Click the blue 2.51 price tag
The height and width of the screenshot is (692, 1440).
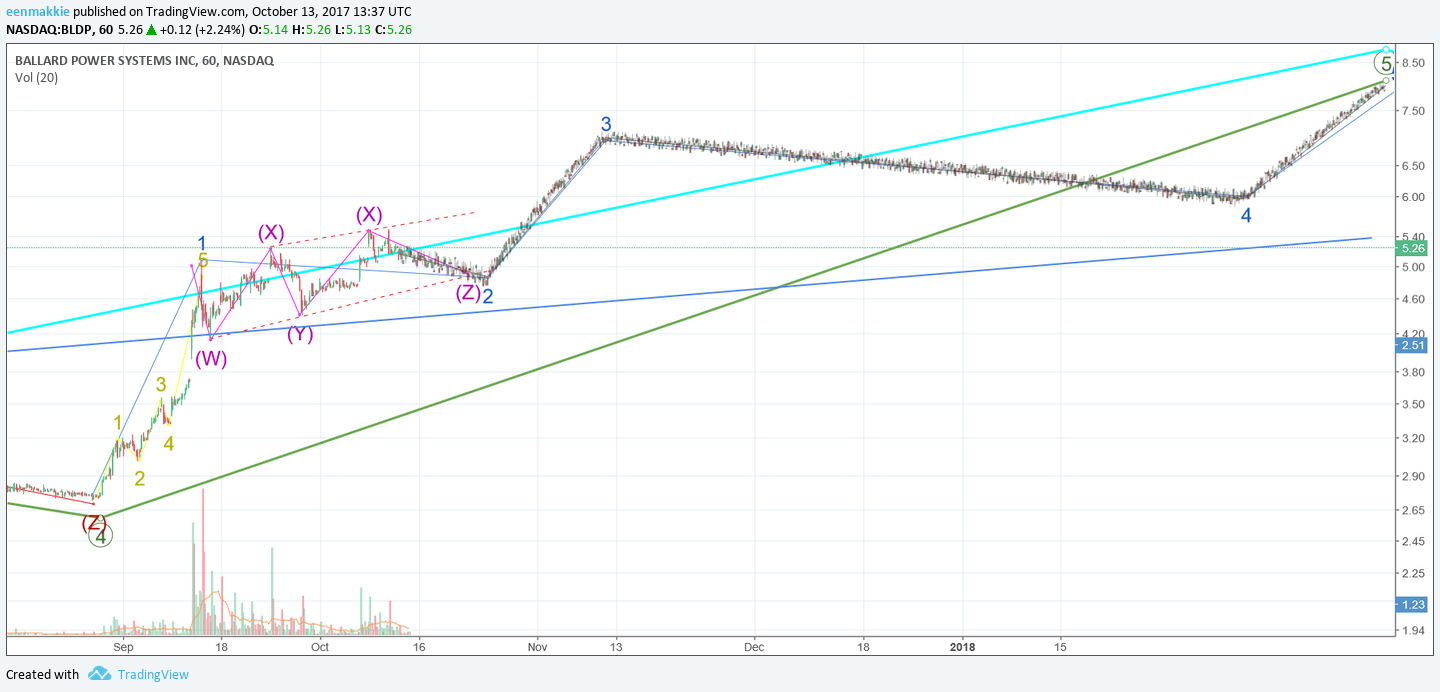pos(1413,345)
